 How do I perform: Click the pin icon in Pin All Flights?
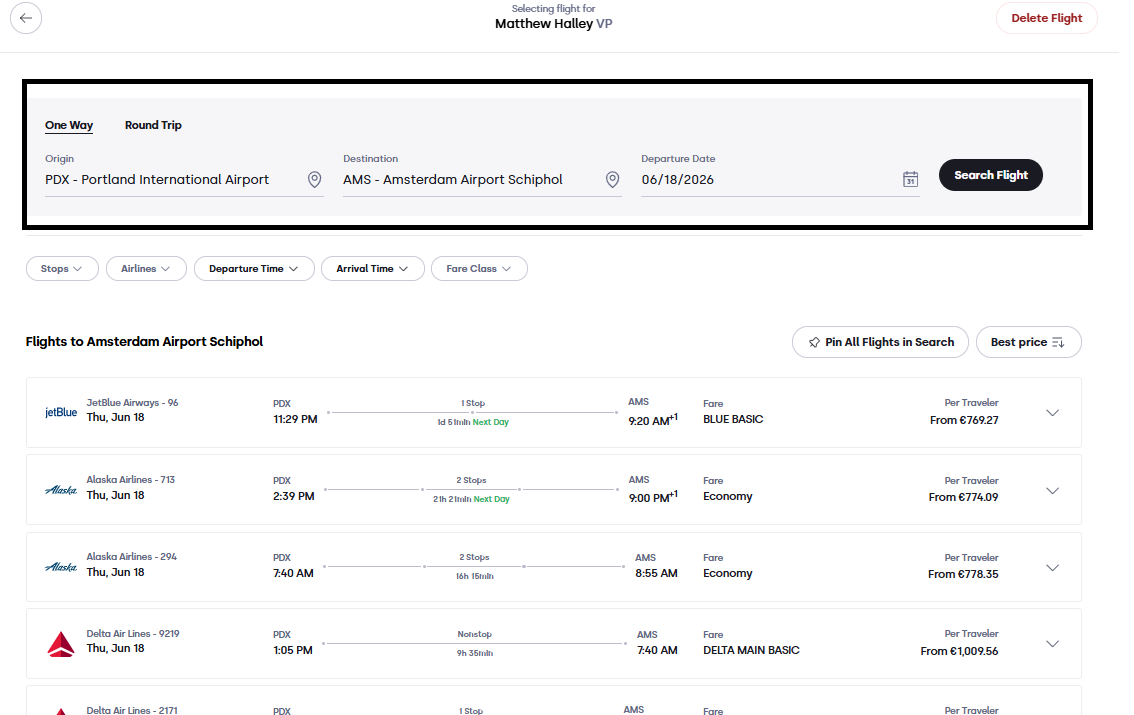[x=814, y=343]
